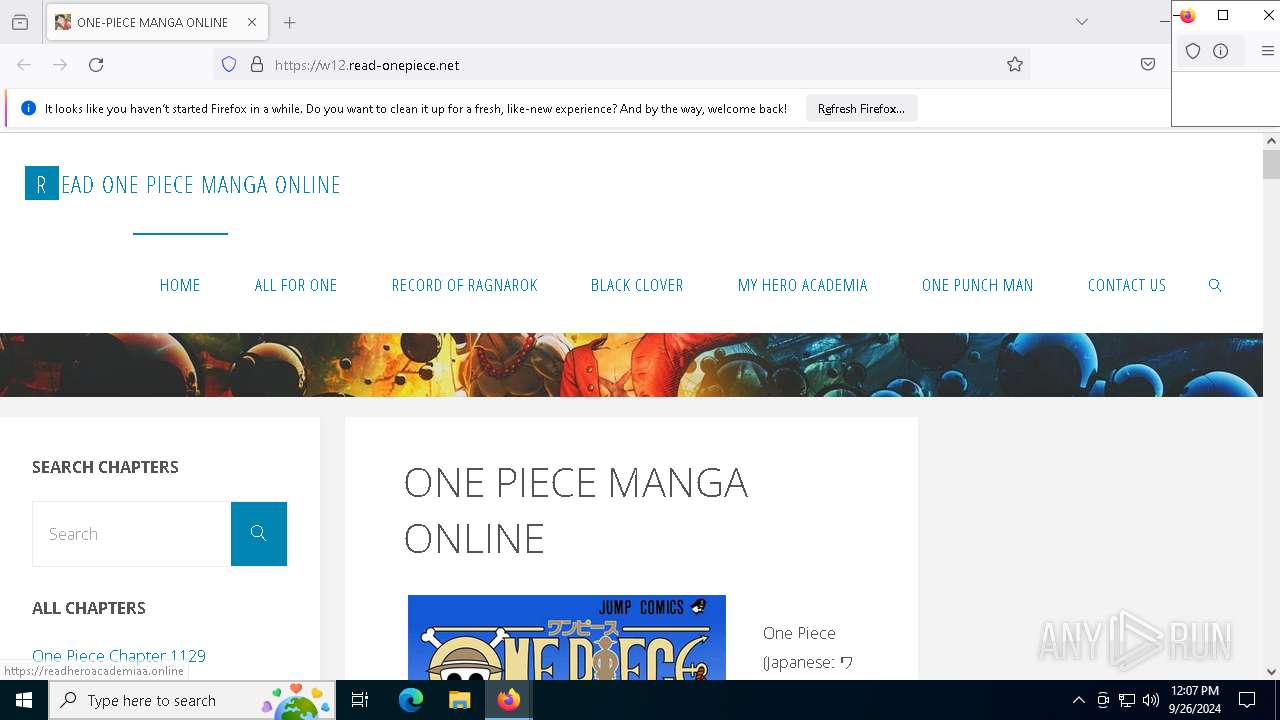The height and width of the screenshot is (720, 1280).
Task: View site security padlock information
Action: click(257, 65)
